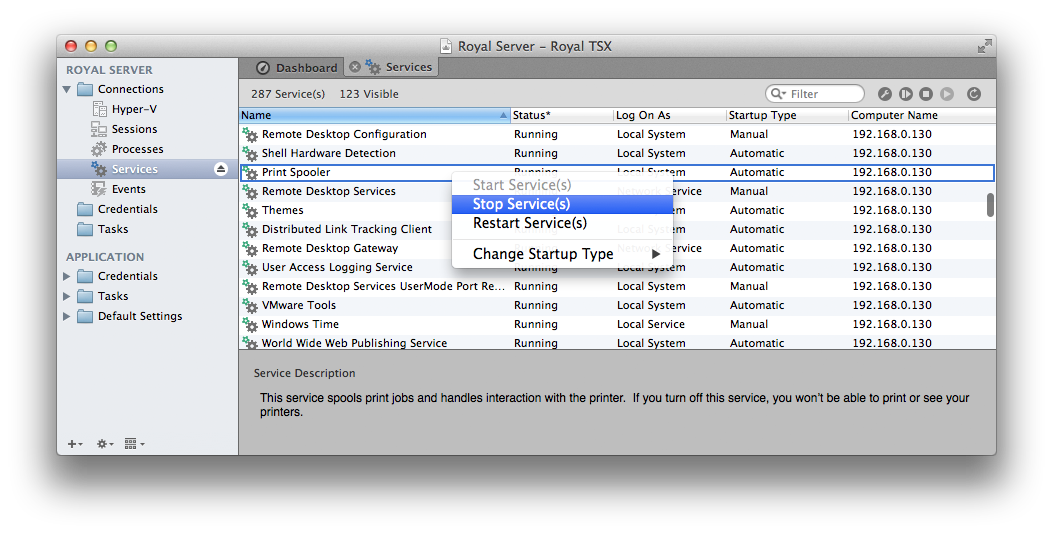Sort by the Status* column header
This screenshot has width=1053, height=534.
[561, 116]
